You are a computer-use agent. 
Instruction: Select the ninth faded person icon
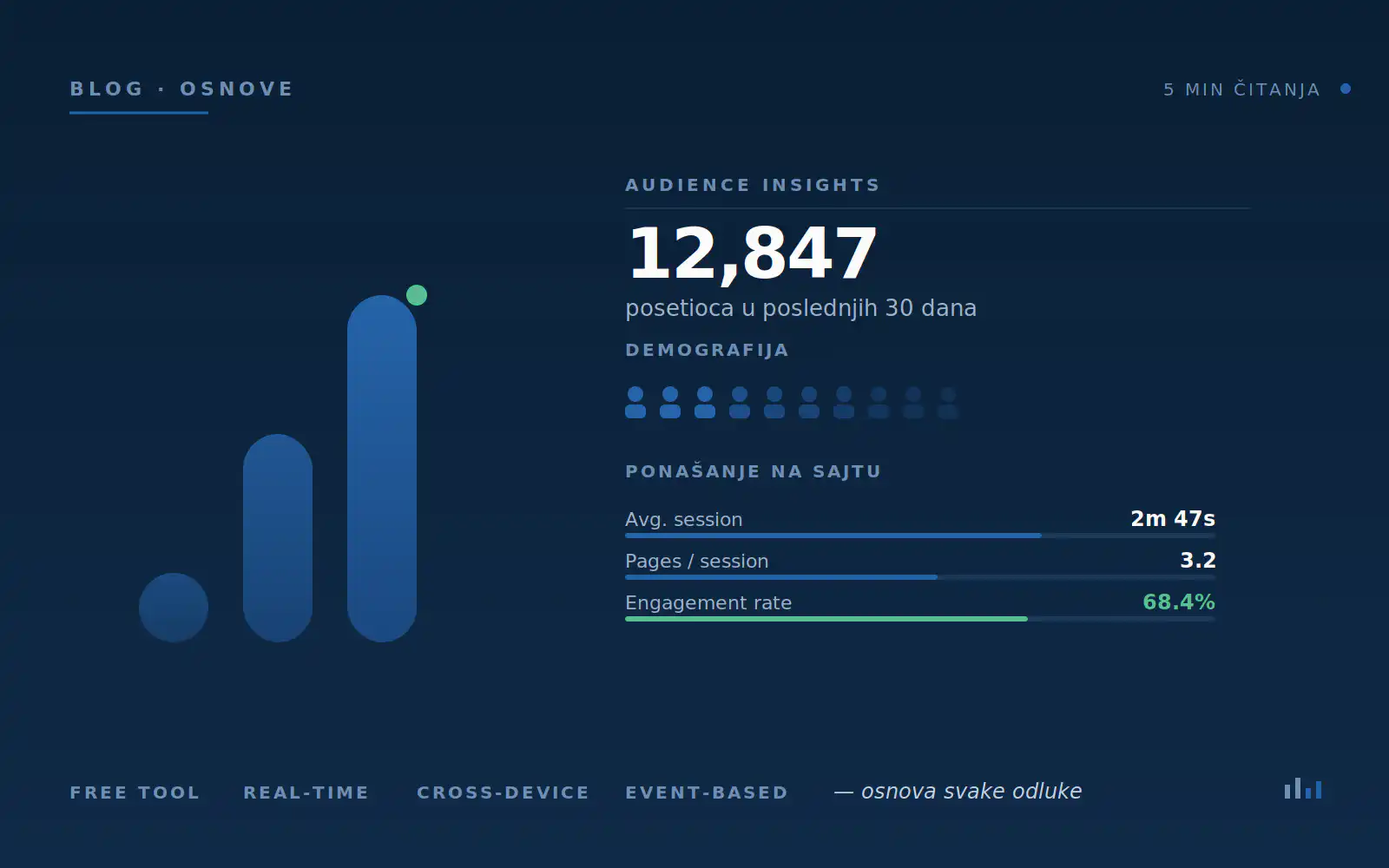[x=913, y=403]
